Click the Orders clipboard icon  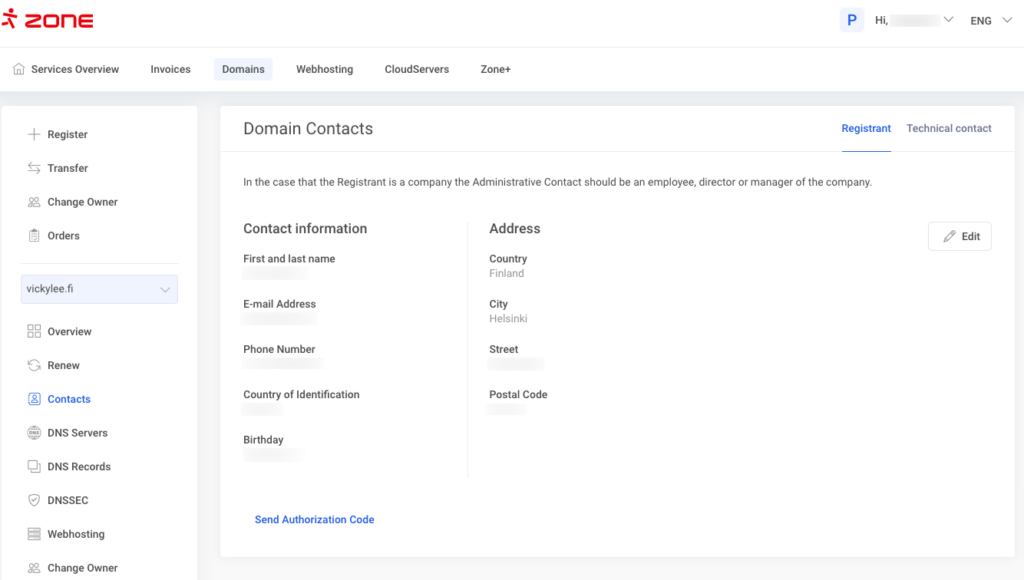point(34,236)
